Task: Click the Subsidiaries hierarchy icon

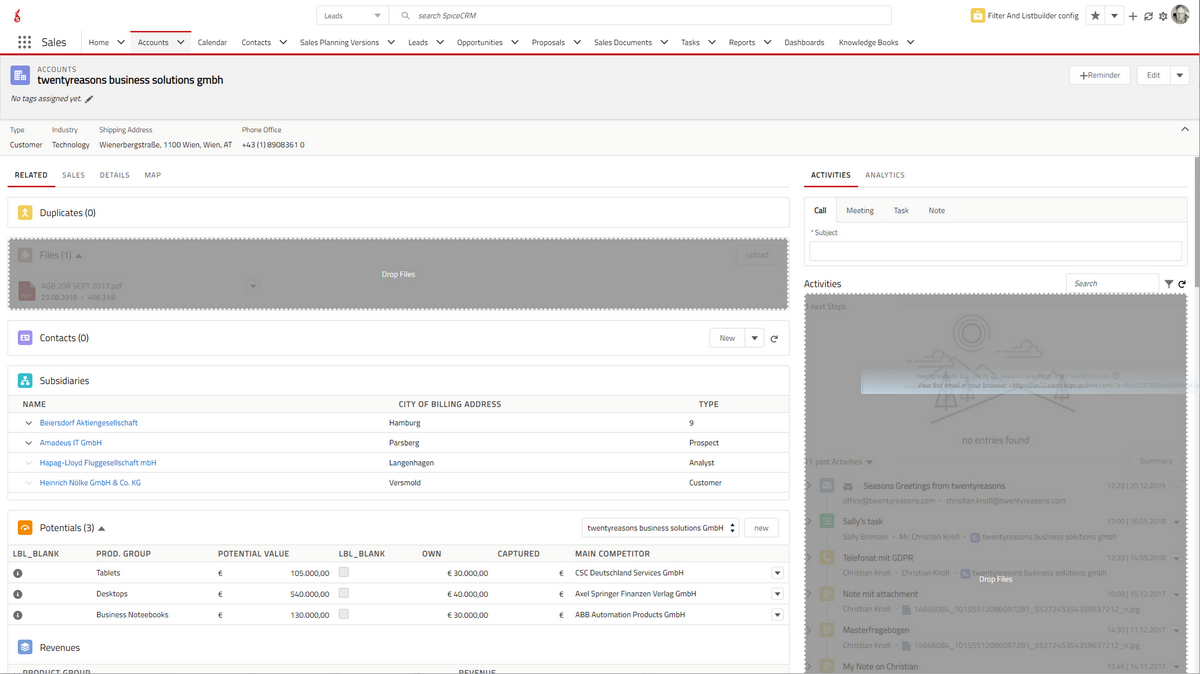Action: coord(25,381)
